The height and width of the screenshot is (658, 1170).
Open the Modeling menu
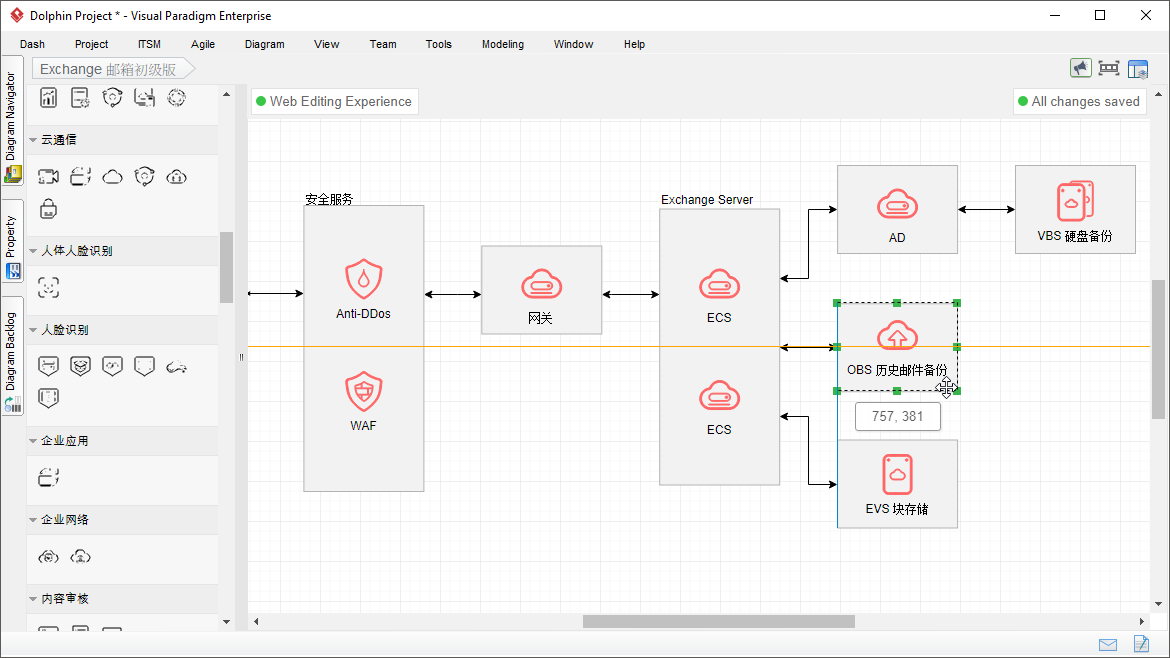coord(503,44)
